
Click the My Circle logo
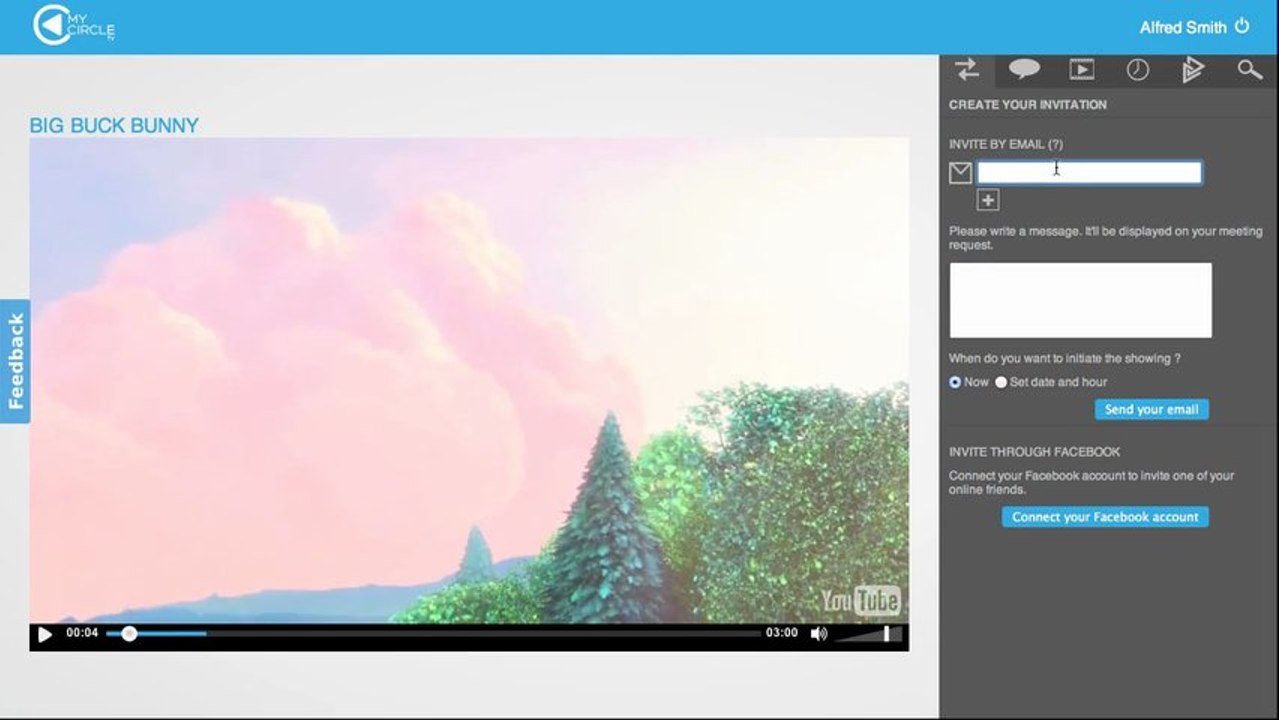tap(74, 26)
